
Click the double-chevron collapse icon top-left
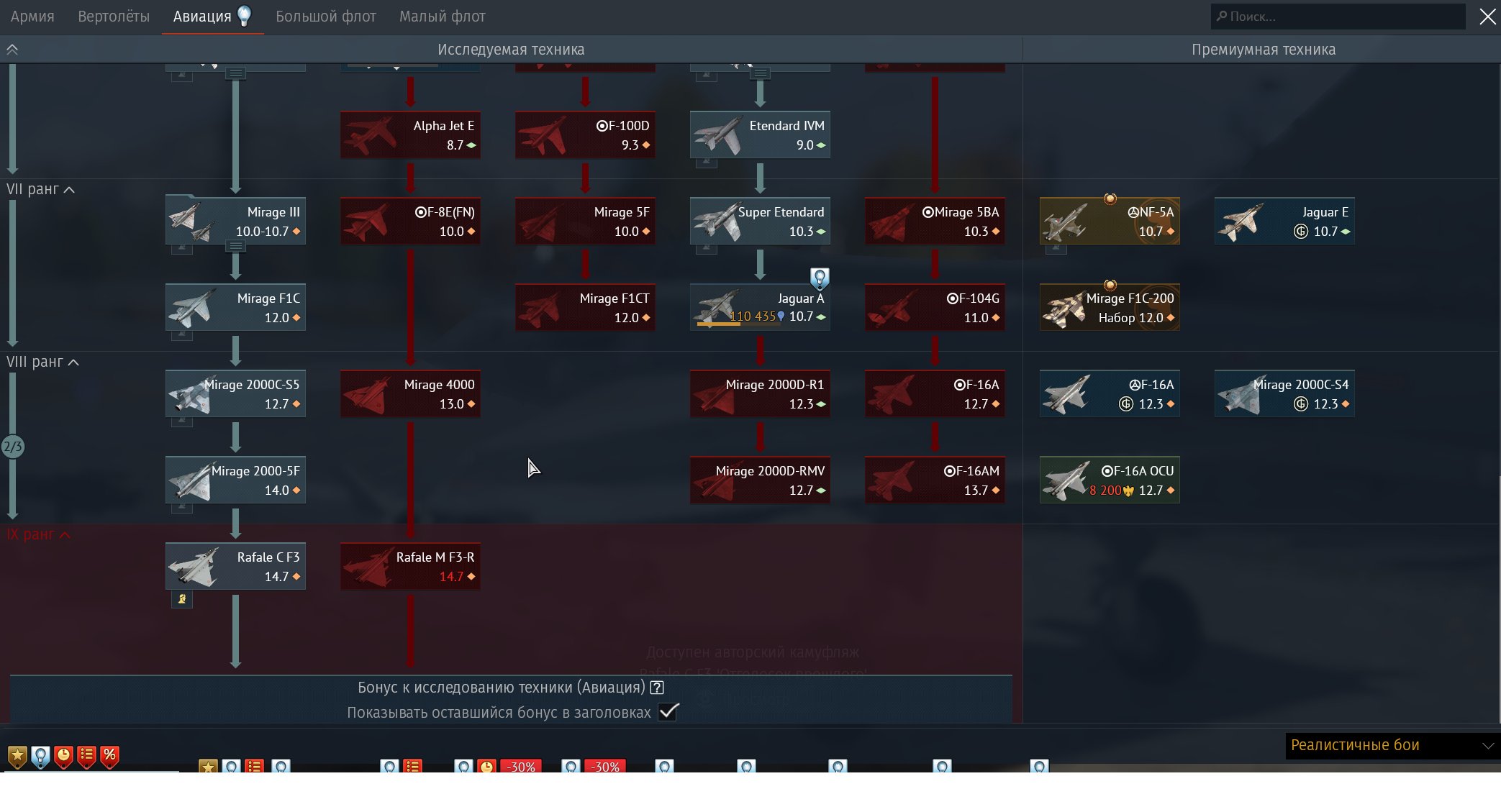[x=12, y=50]
